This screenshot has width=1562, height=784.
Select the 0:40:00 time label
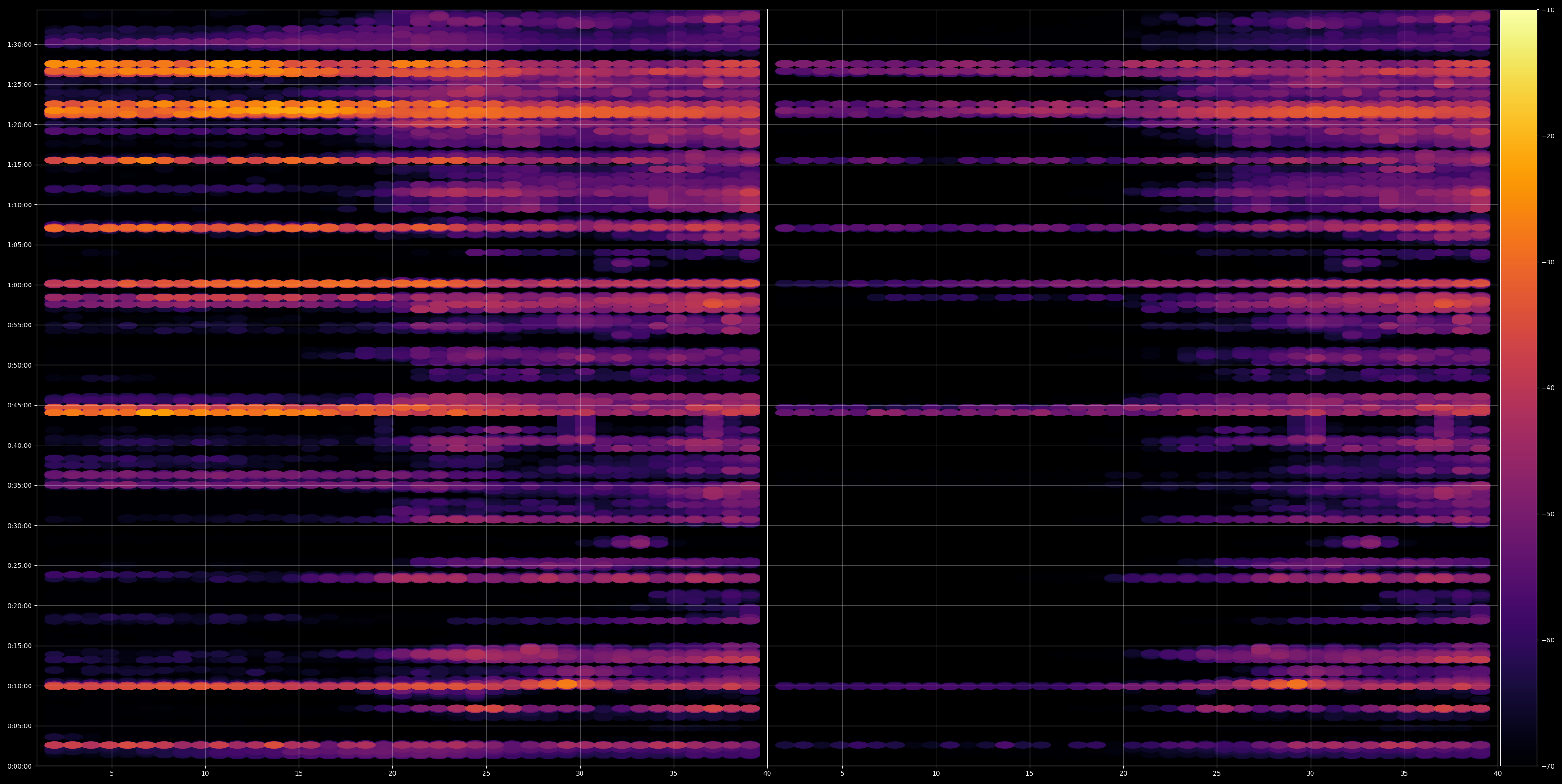19,445
